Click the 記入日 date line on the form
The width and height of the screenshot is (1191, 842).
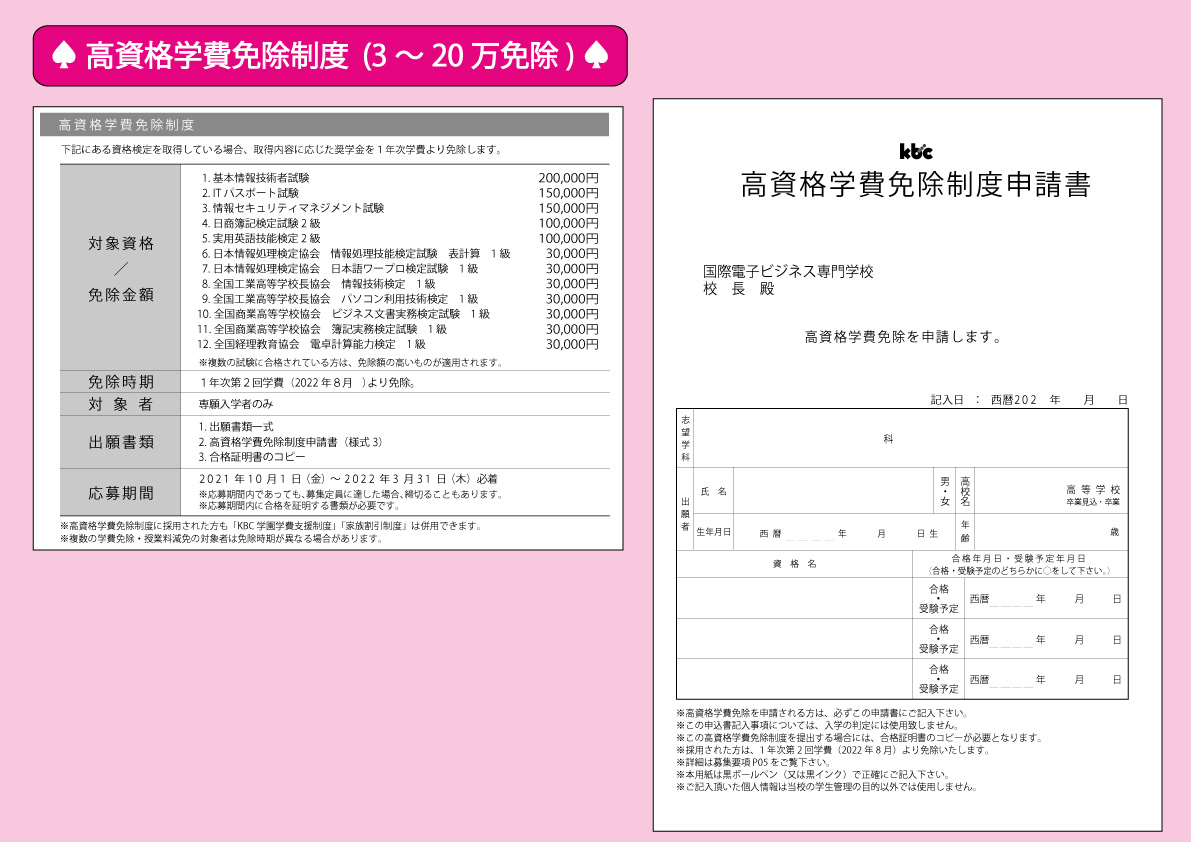tap(1029, 399)
